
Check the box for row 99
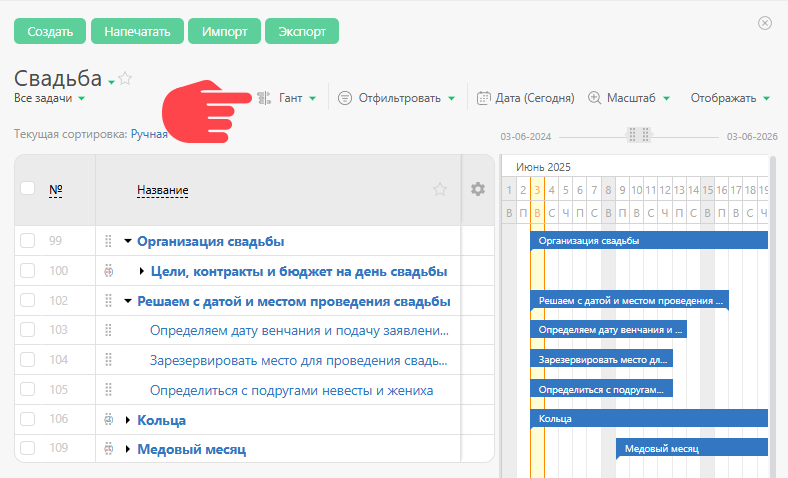tap(27, 241)
